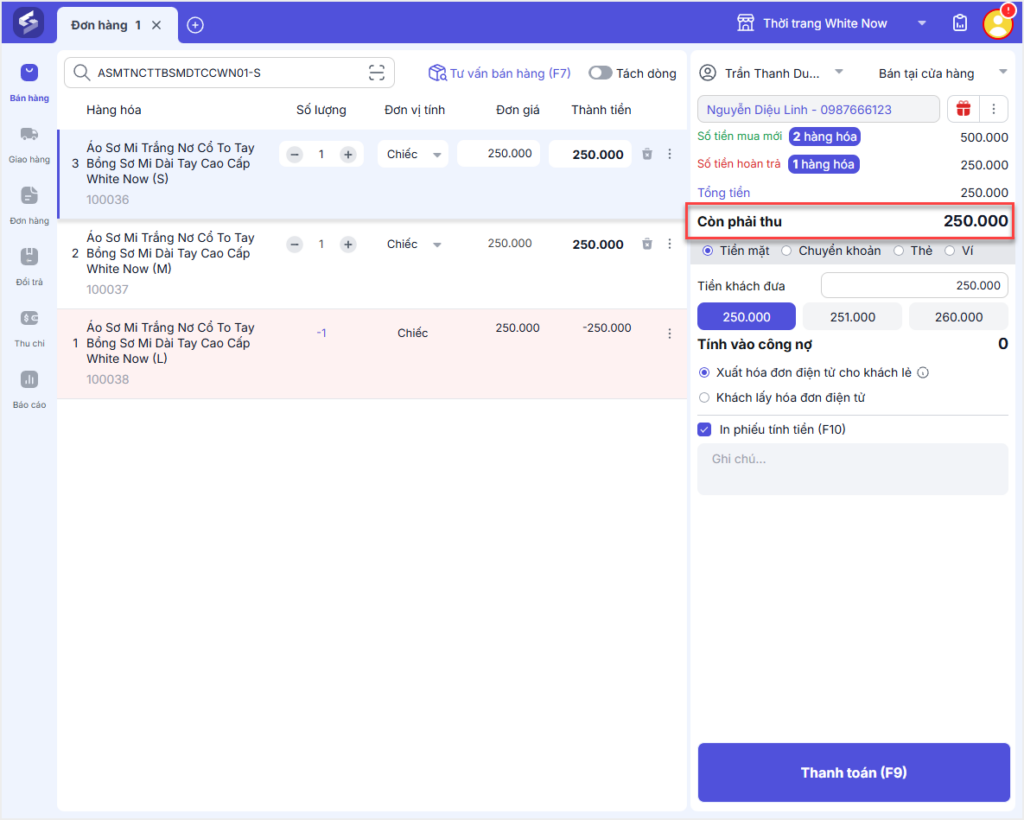Viewport: 1024px width, 820px height.
Task: Click info icon next to khách lẻ
Action: click(923, 373)
